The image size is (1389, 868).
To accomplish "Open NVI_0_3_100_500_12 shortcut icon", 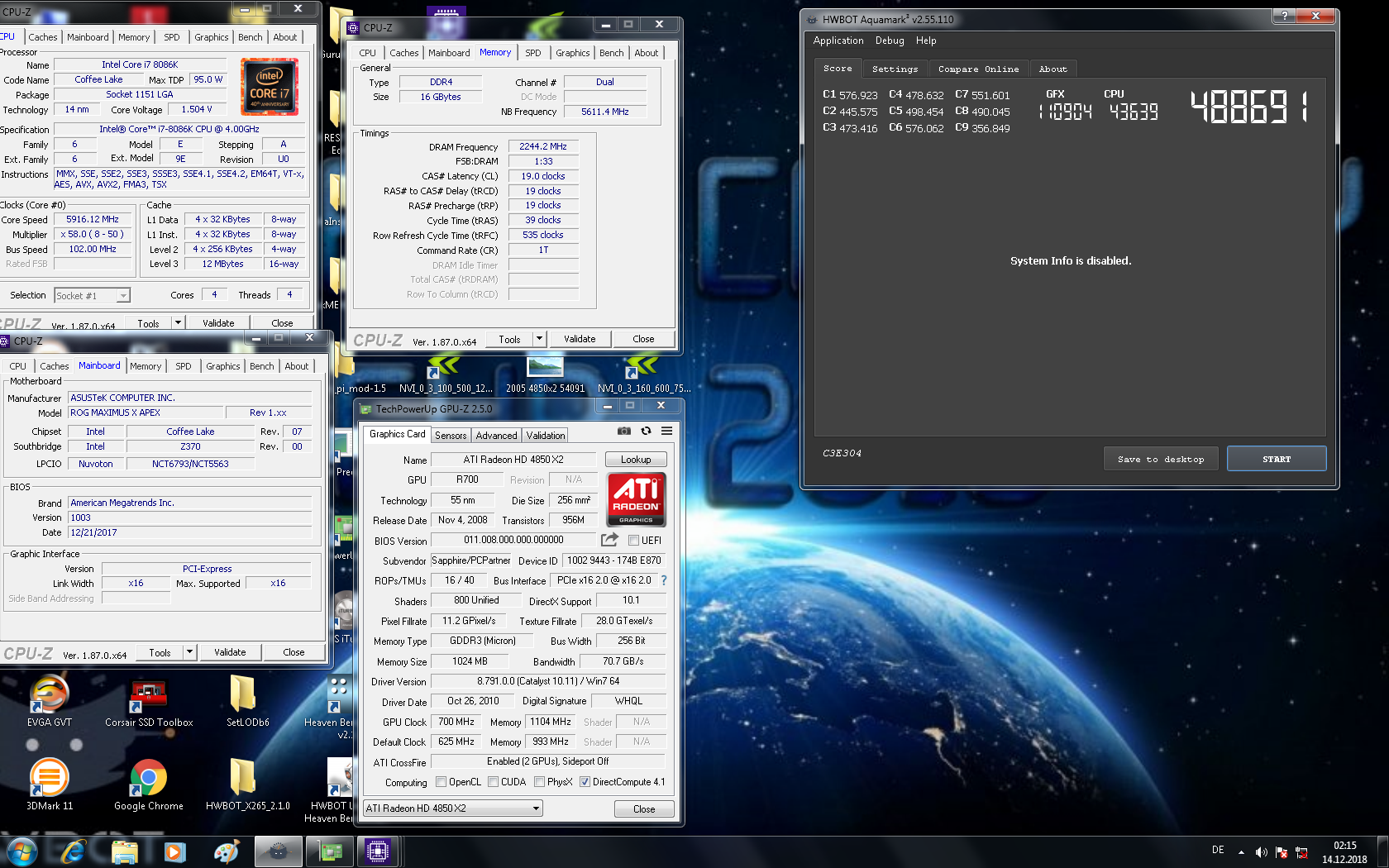I will pos(446,374).
